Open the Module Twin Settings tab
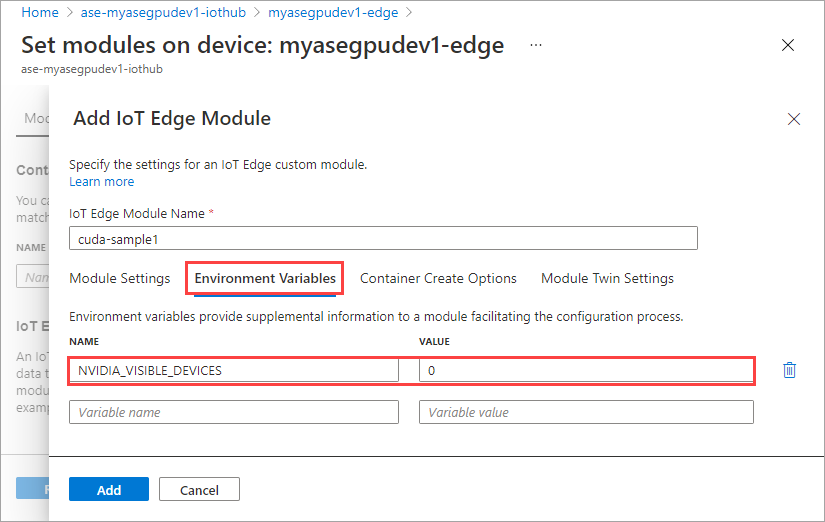This screenshot has width=825, height=522. click(607, 278)
